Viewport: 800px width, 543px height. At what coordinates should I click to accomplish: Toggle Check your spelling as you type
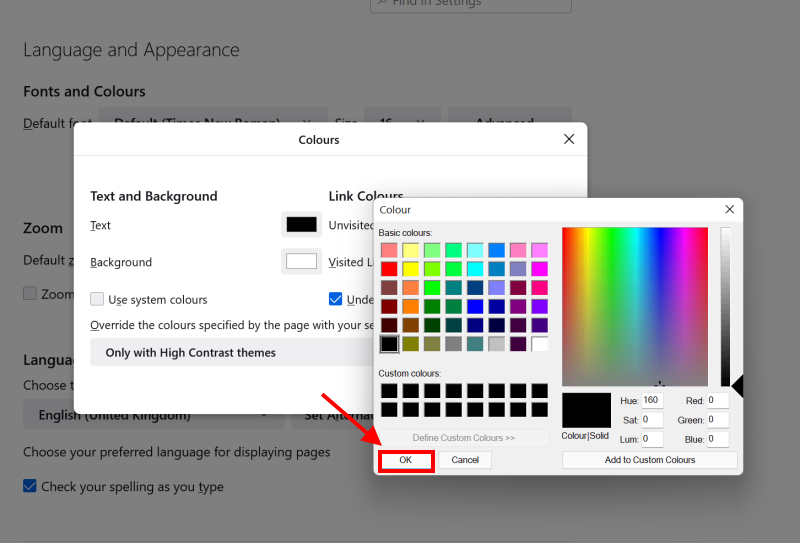[x=30, y=487]
